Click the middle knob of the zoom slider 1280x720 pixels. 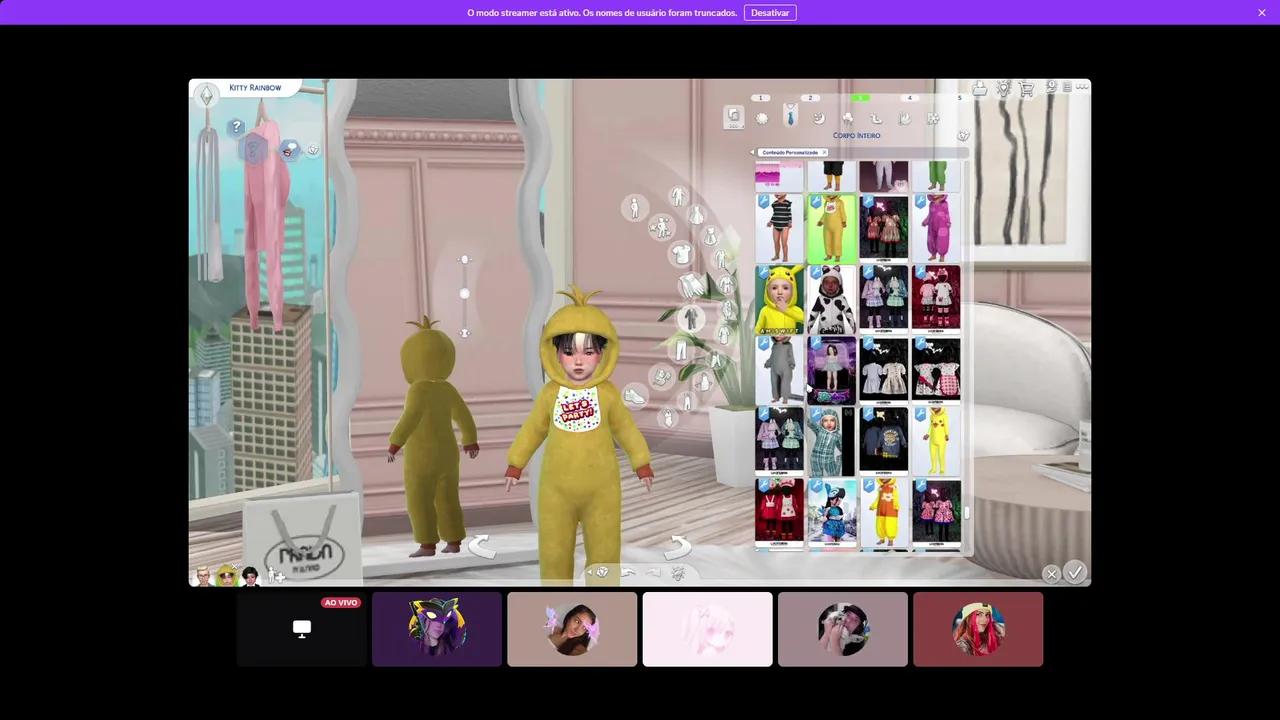(464, 293)
